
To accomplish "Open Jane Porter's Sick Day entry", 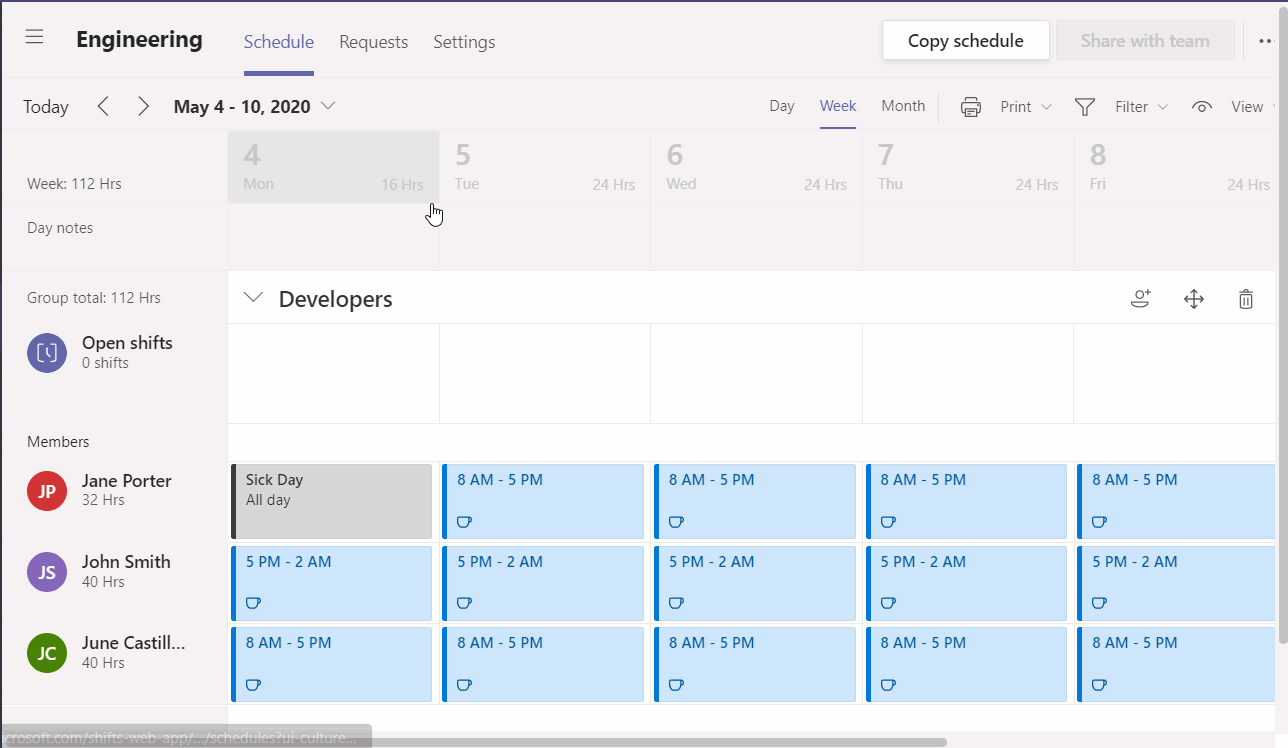I will click(x=332, y=501).
